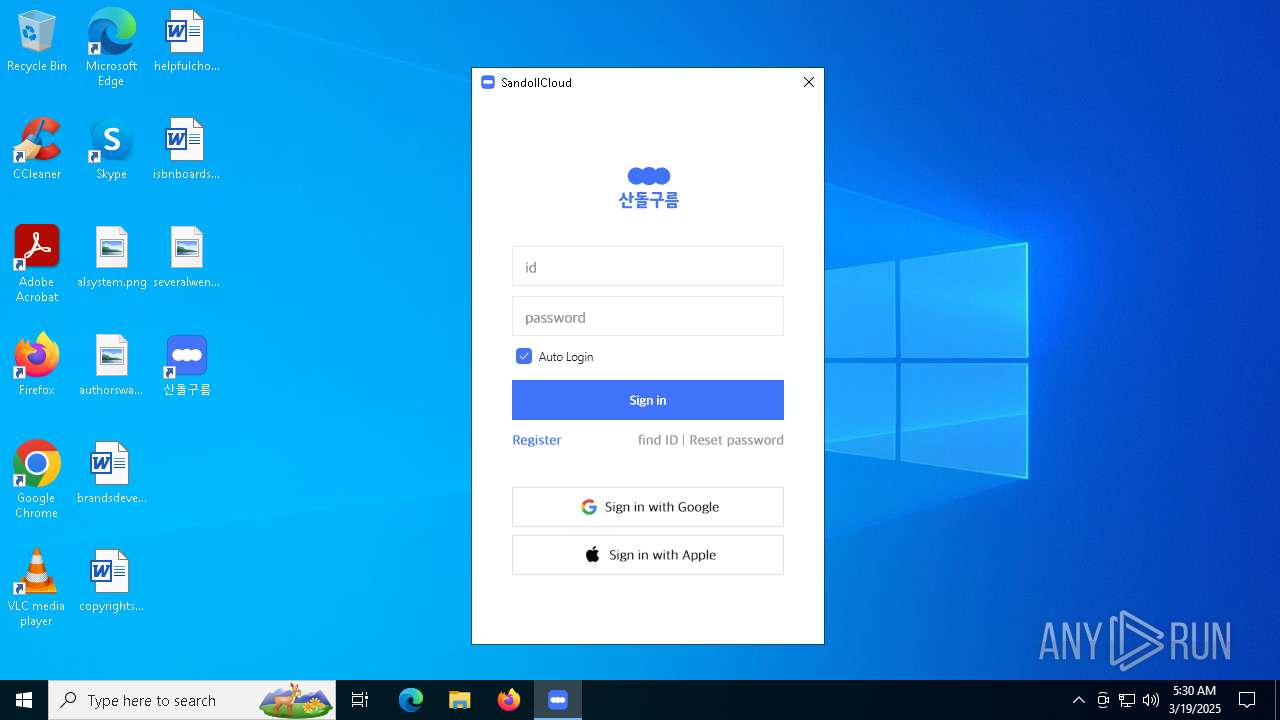Focus the id input field
The height and width of the screenshot is (720, 1280).
(x=648, y=267)
